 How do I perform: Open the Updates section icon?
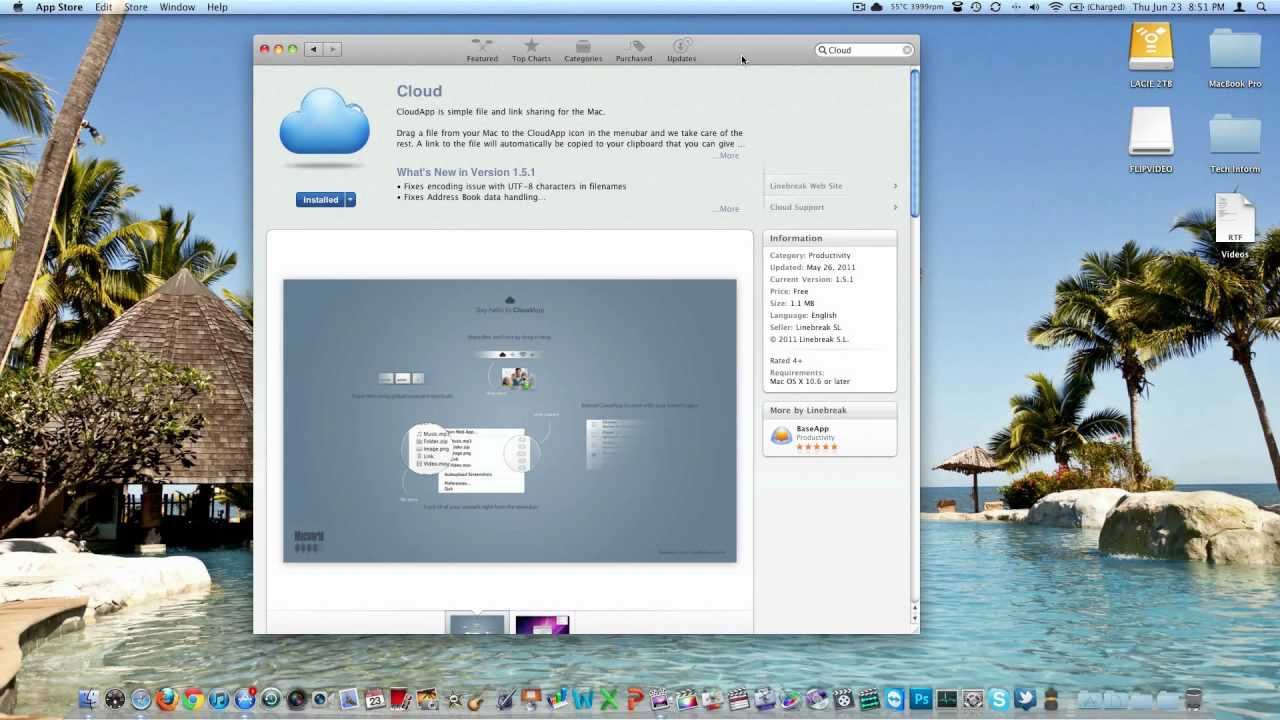682,51
